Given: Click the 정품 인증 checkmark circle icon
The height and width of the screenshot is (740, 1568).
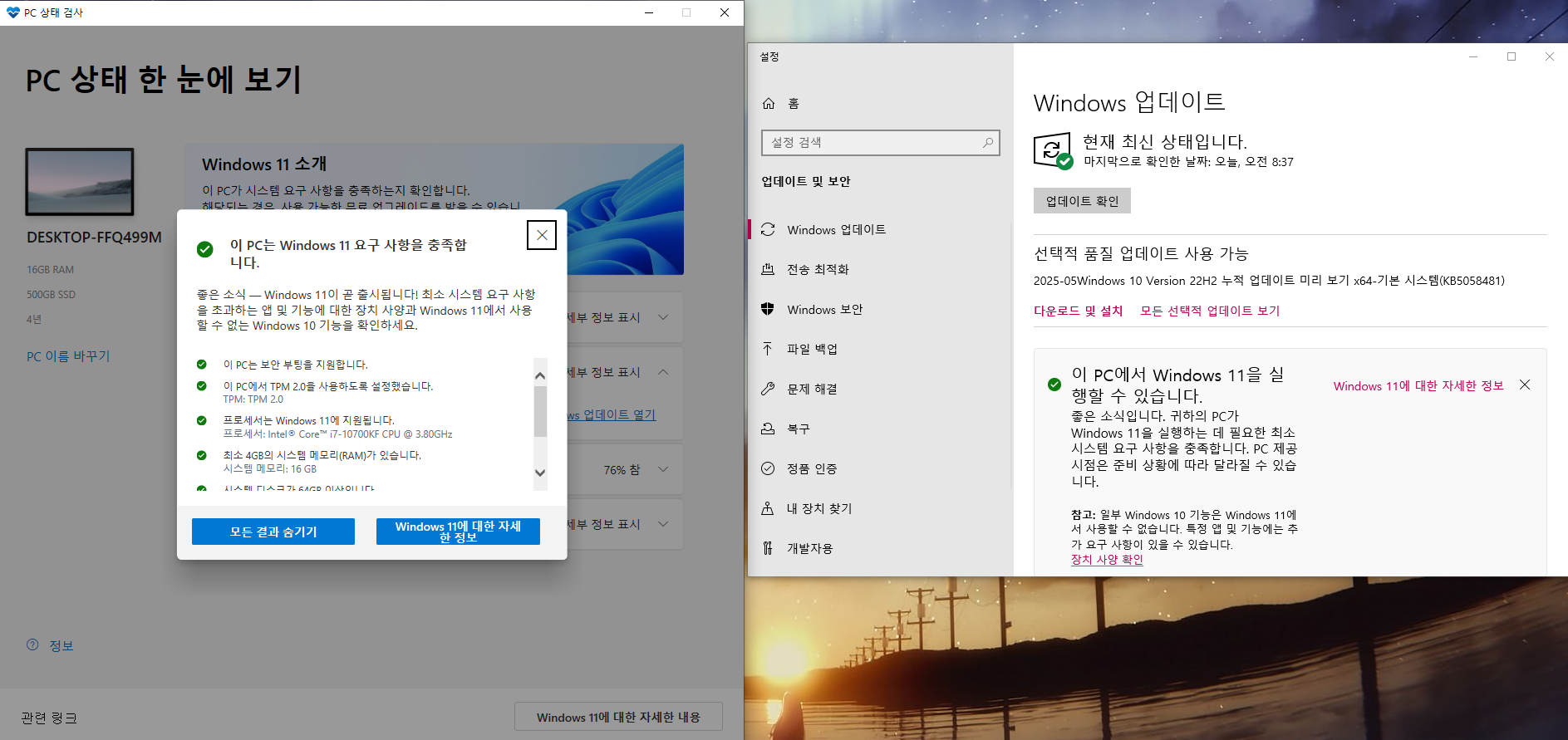Looking at the screenshot, I should [768, 468].
